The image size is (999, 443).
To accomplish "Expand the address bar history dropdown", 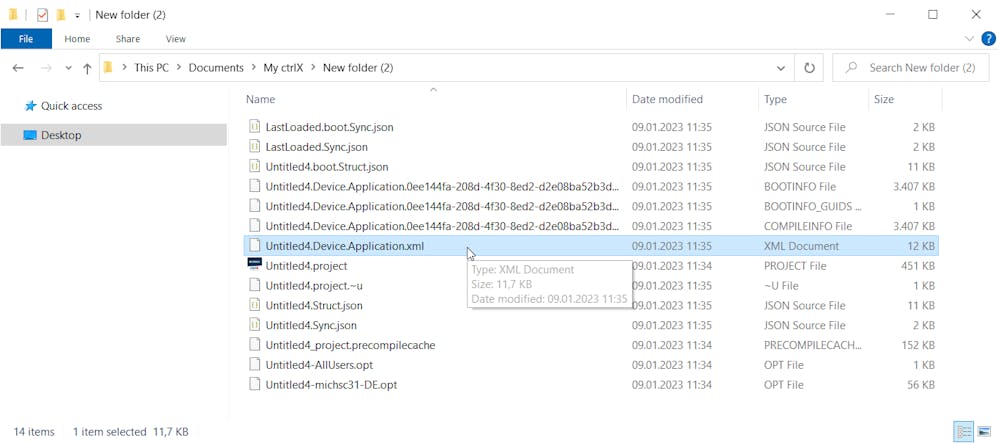I will pos(781,68).
